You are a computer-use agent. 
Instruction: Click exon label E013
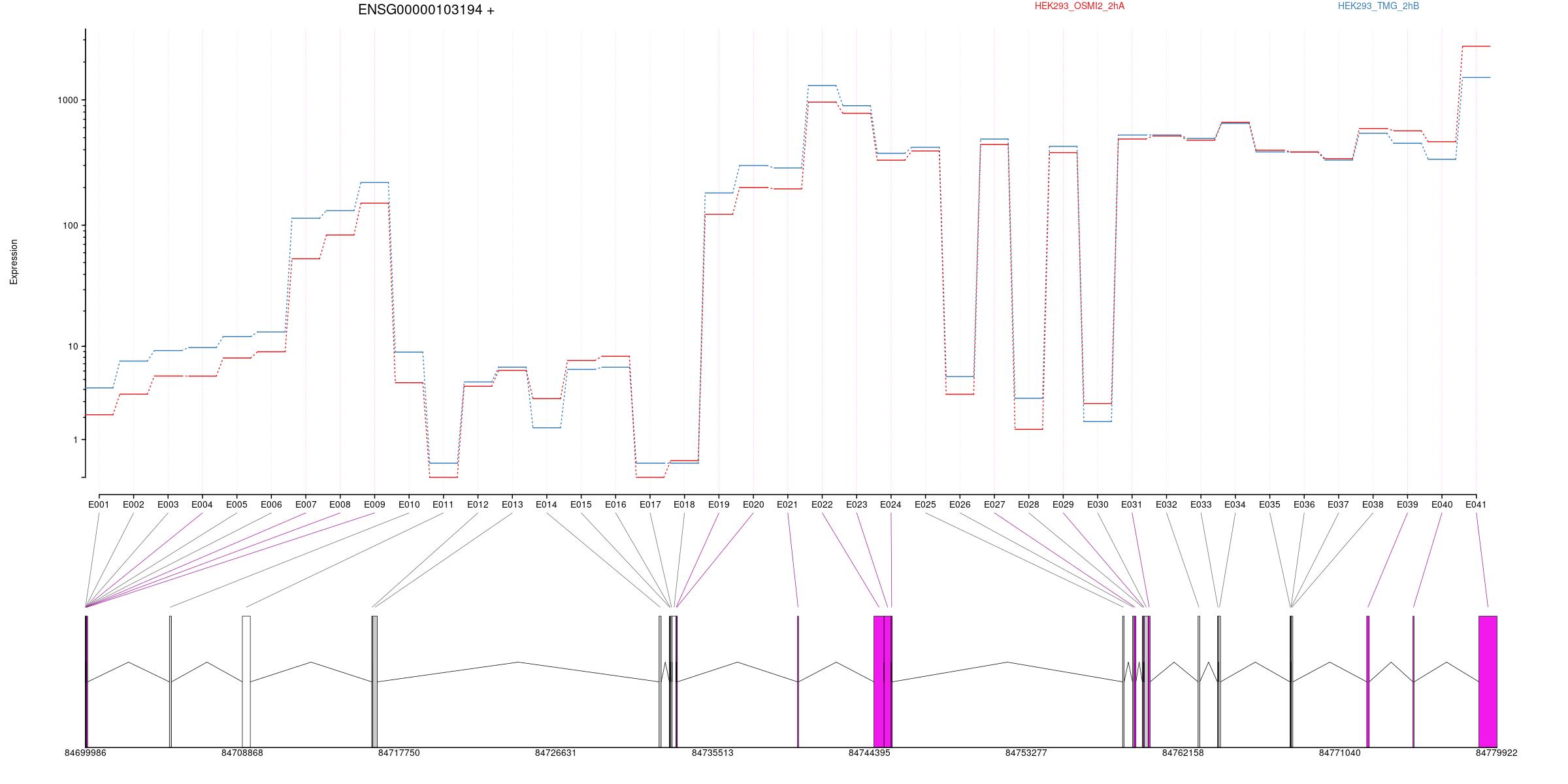[x=512, y=504]
